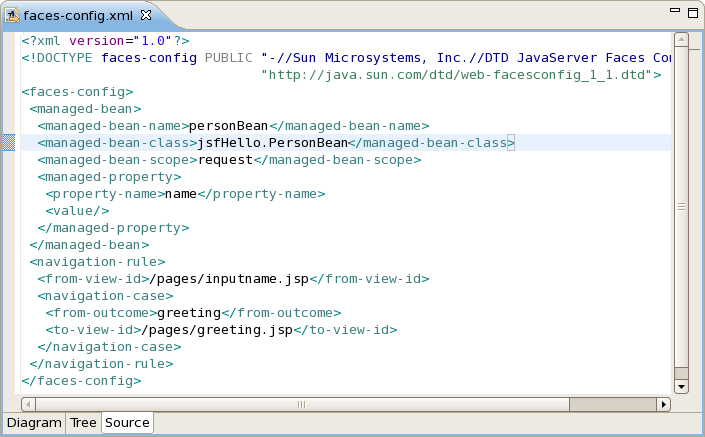
Task: Click the closing </managed-property> tag
Action: 113,228
